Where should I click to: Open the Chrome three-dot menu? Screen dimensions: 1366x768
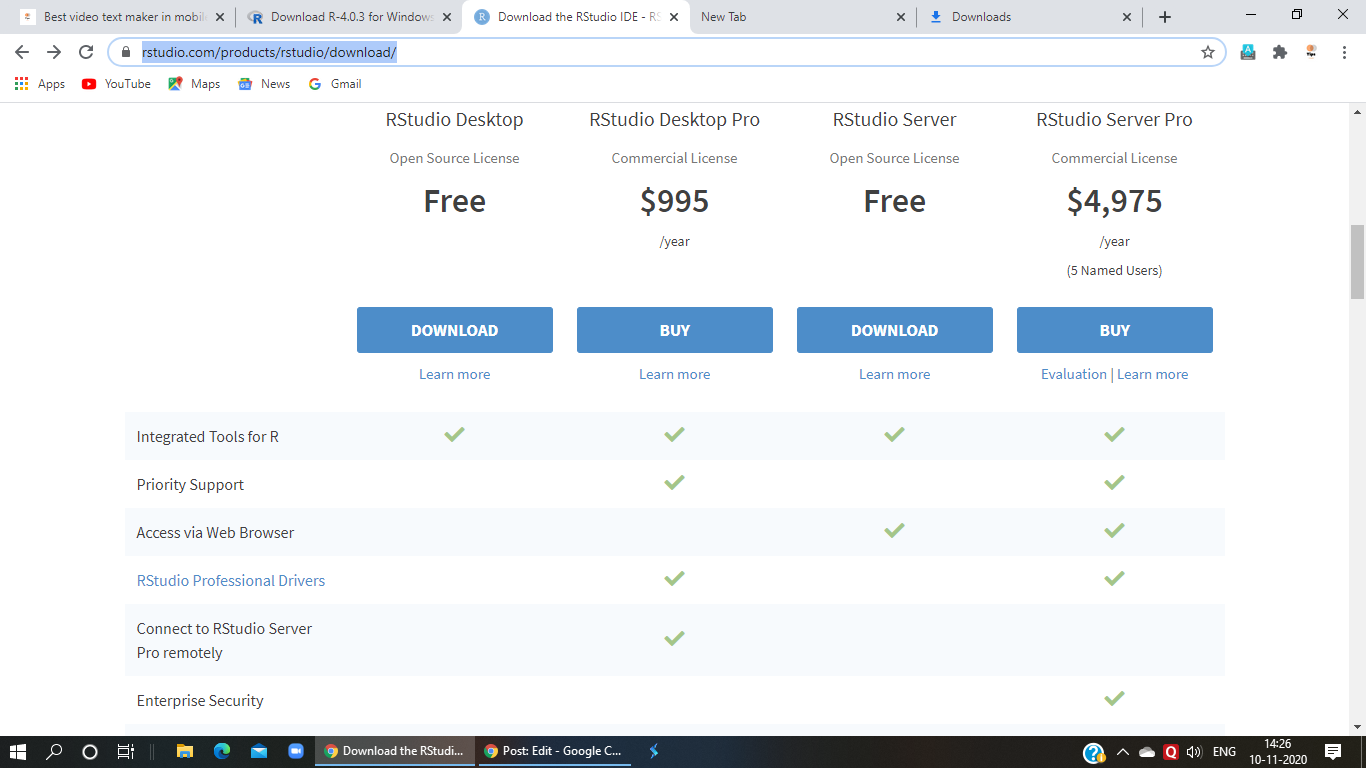[1344, 52]
